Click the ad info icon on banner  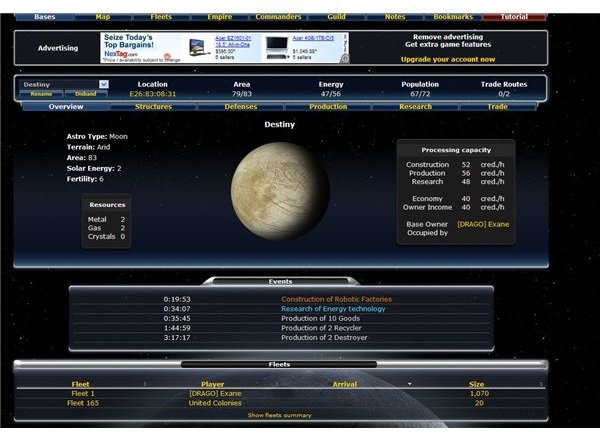point(345,59)
